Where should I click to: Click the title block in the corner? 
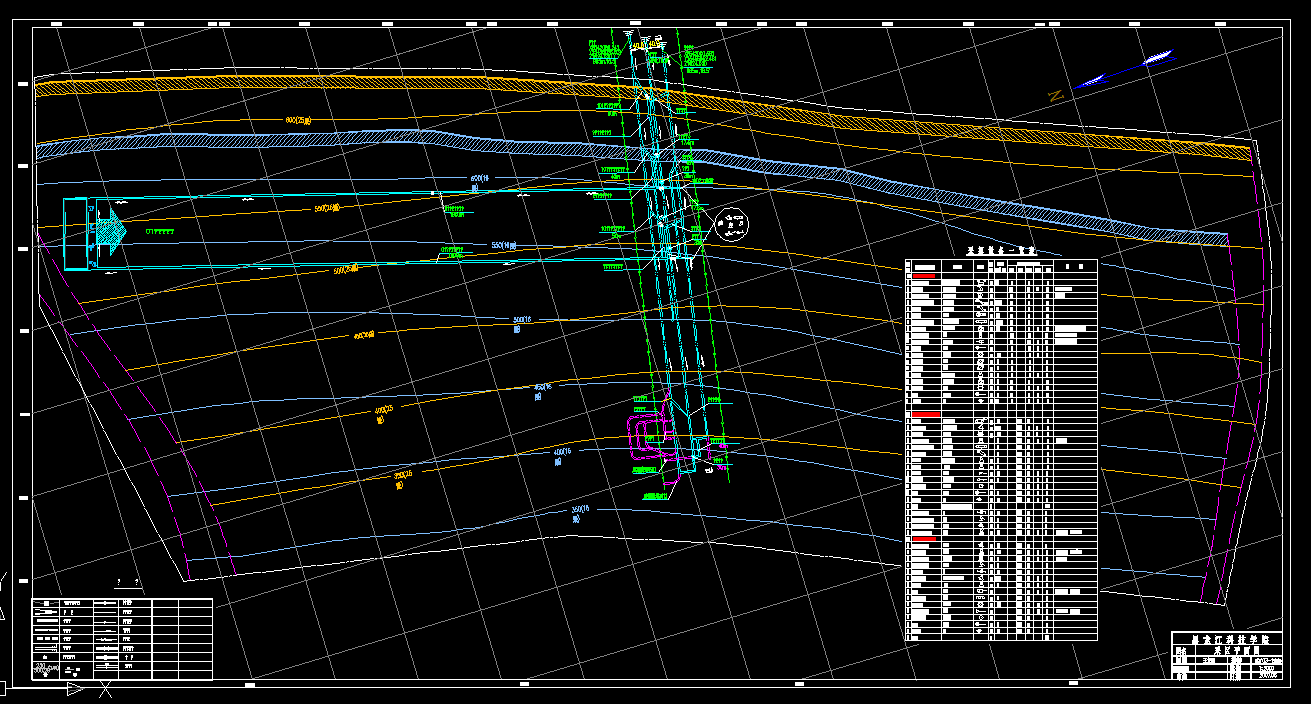tap(1226, 656)
